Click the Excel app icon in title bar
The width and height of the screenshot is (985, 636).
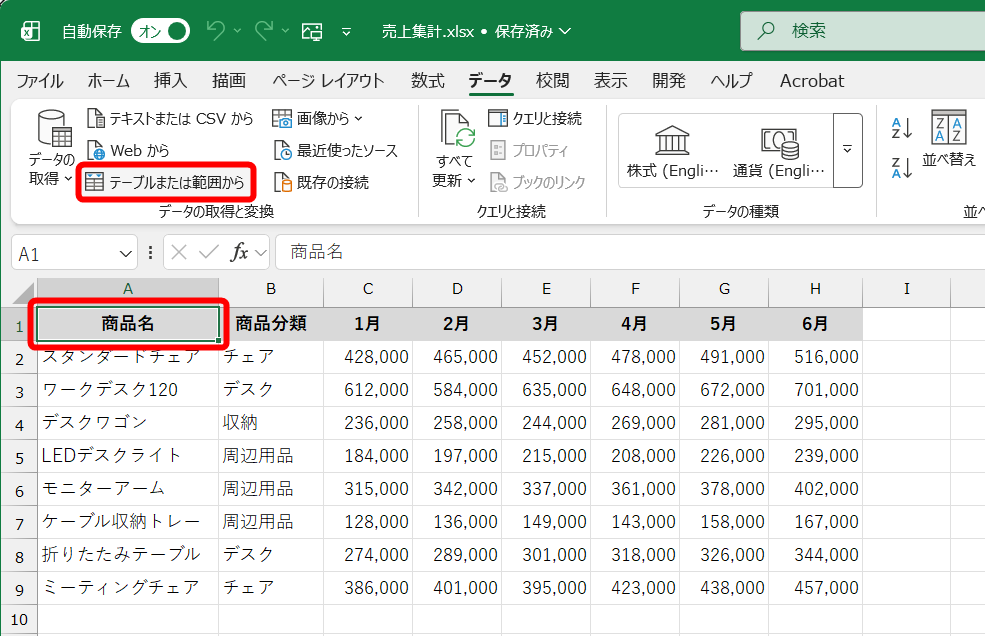[30, 31]
